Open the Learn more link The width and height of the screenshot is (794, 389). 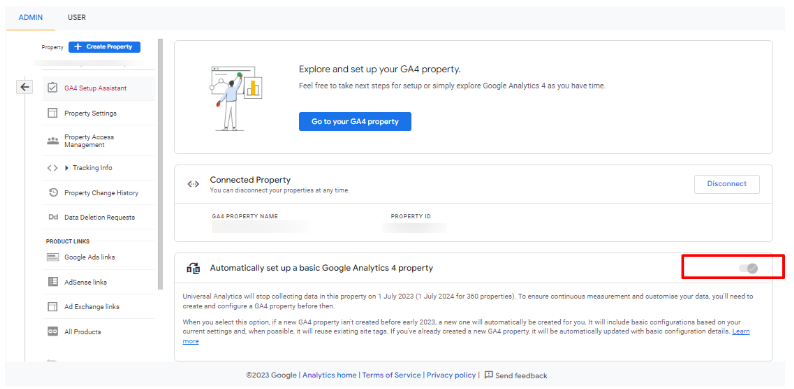pyautogui.click(x=740, y=331)
